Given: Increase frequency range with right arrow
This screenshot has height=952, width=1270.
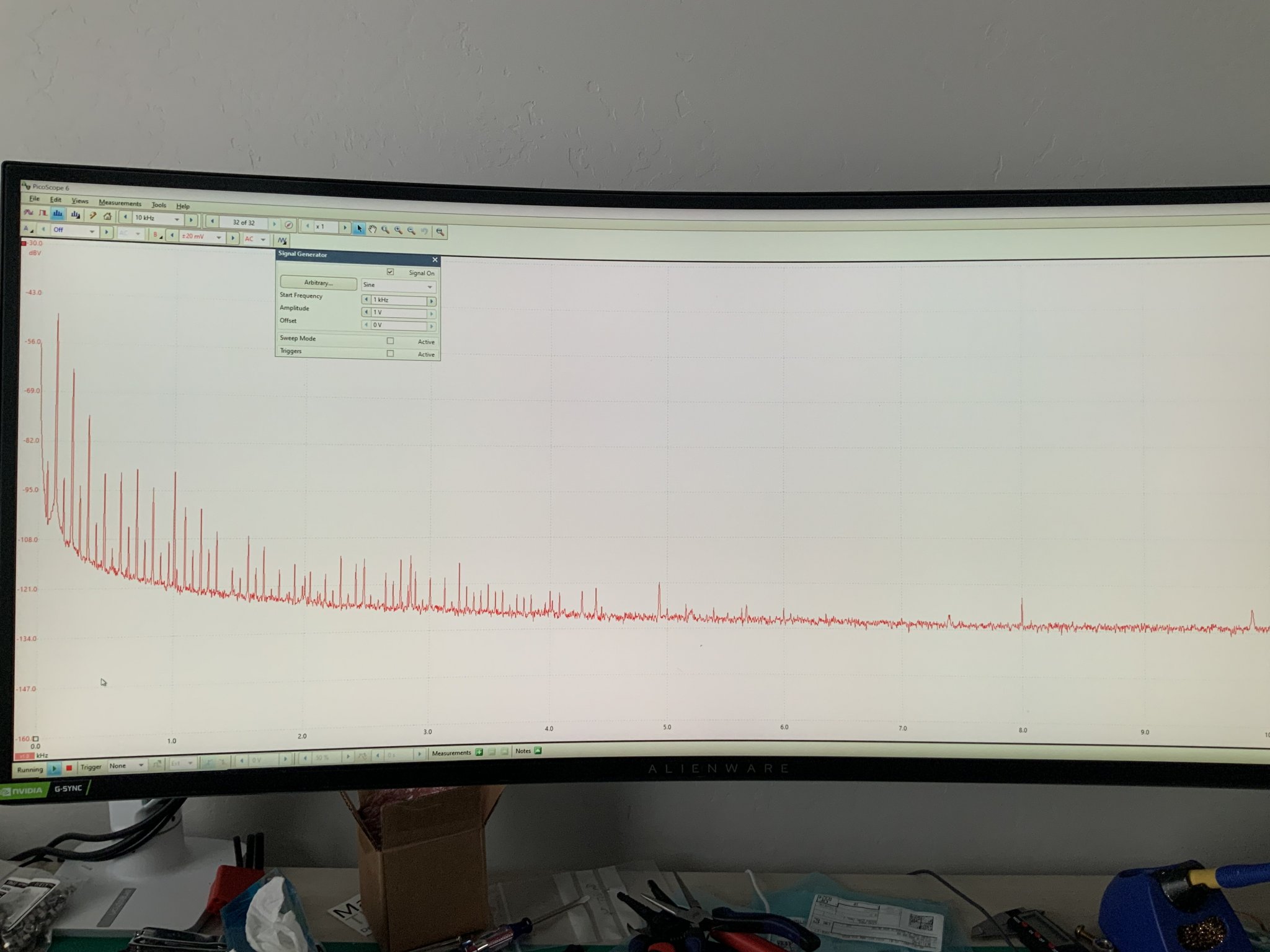Looking at the screenshot, I should tap(191, 219).
